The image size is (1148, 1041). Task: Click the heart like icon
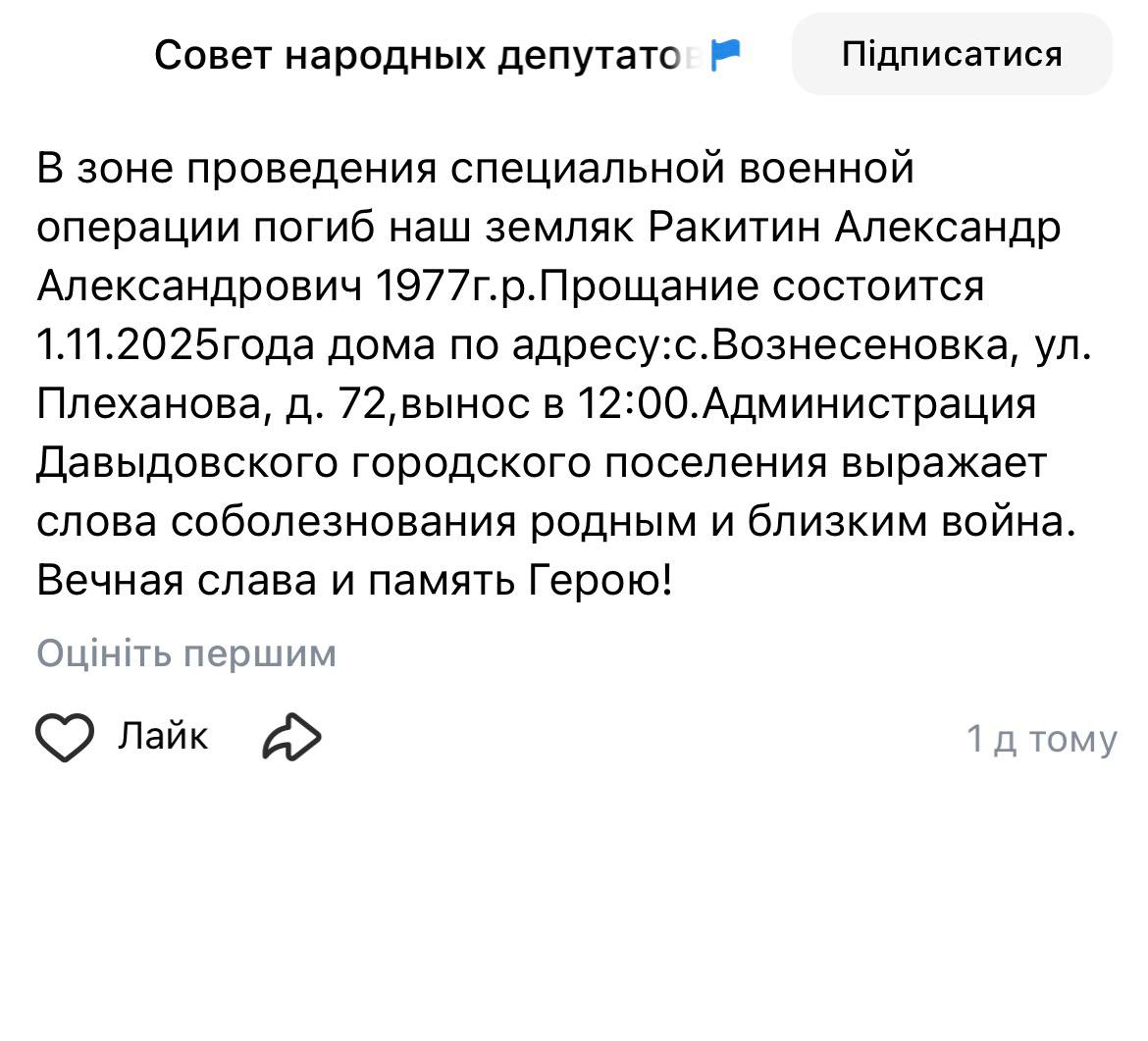[x=65, y=738]
